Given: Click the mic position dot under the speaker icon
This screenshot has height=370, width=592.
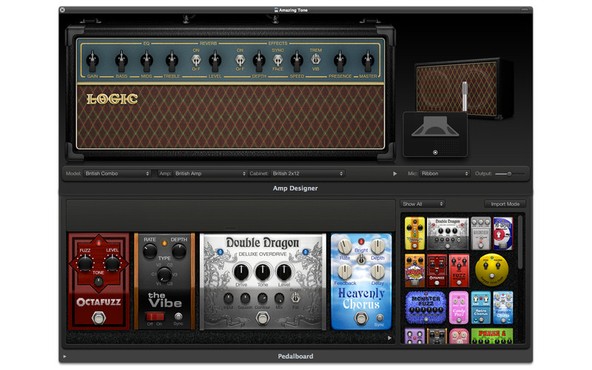Looking at the screenshot, I should pyautogui.click(x=435, y=153).
